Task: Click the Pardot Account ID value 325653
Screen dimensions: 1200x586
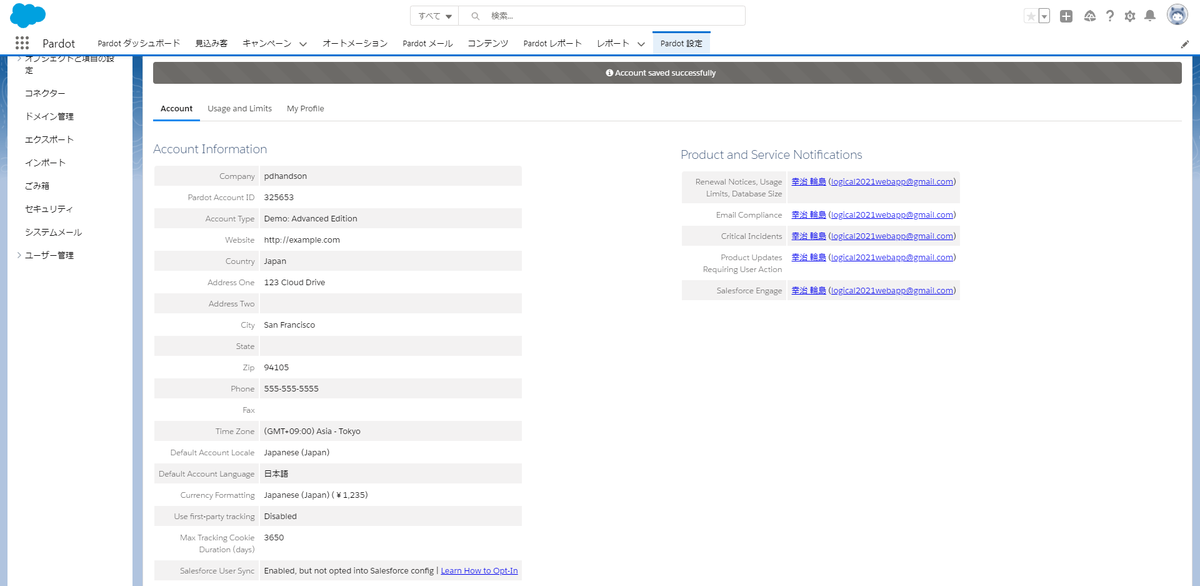Action: click(279, 197)
